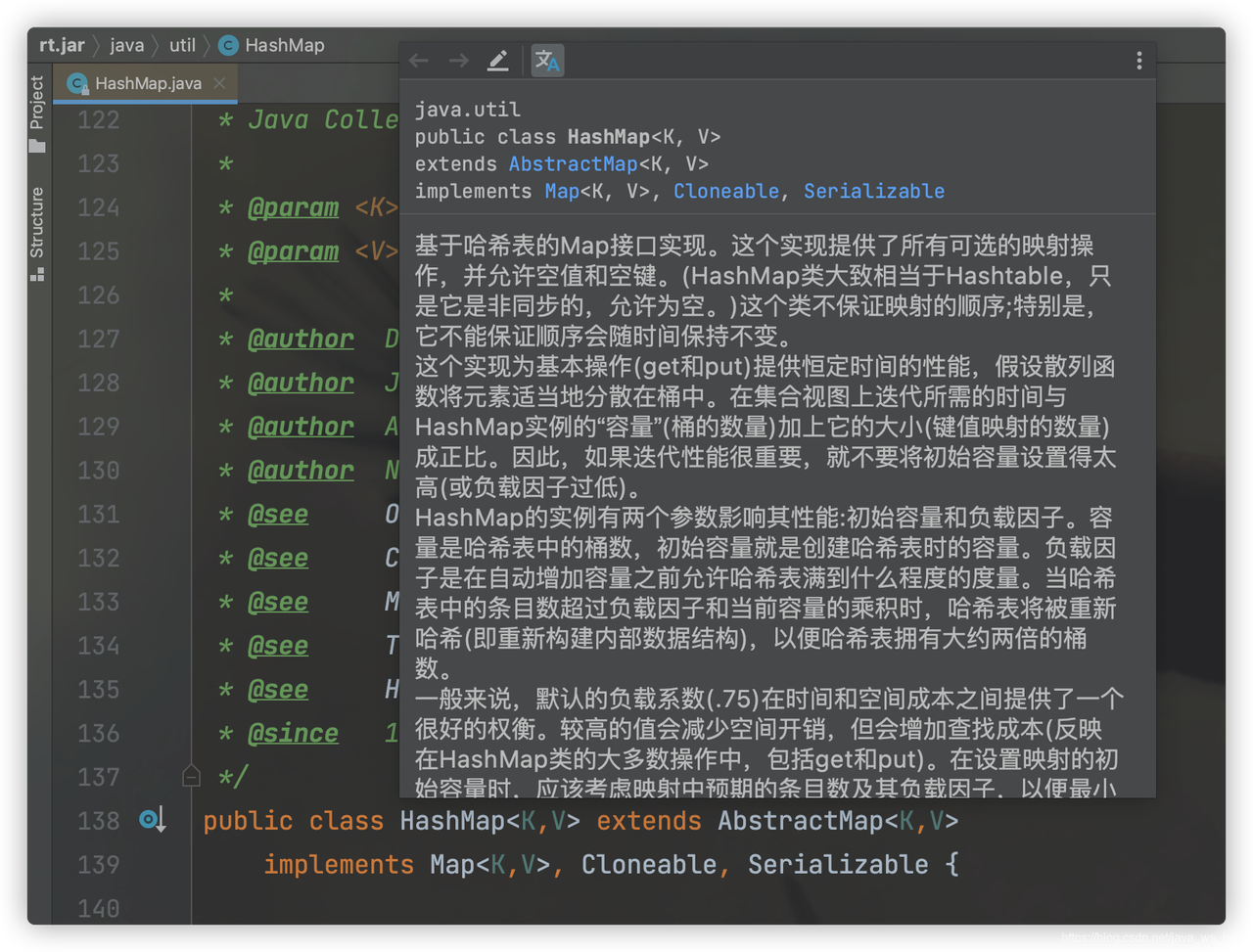
Task: Click the Map interface link in popup
Action: tap(562, 191)
